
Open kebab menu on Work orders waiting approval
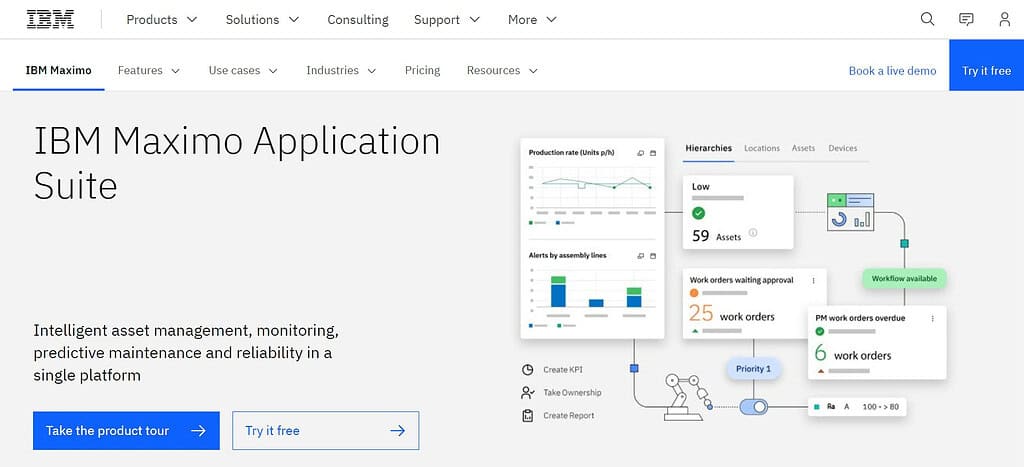click(x=813, y=280)
